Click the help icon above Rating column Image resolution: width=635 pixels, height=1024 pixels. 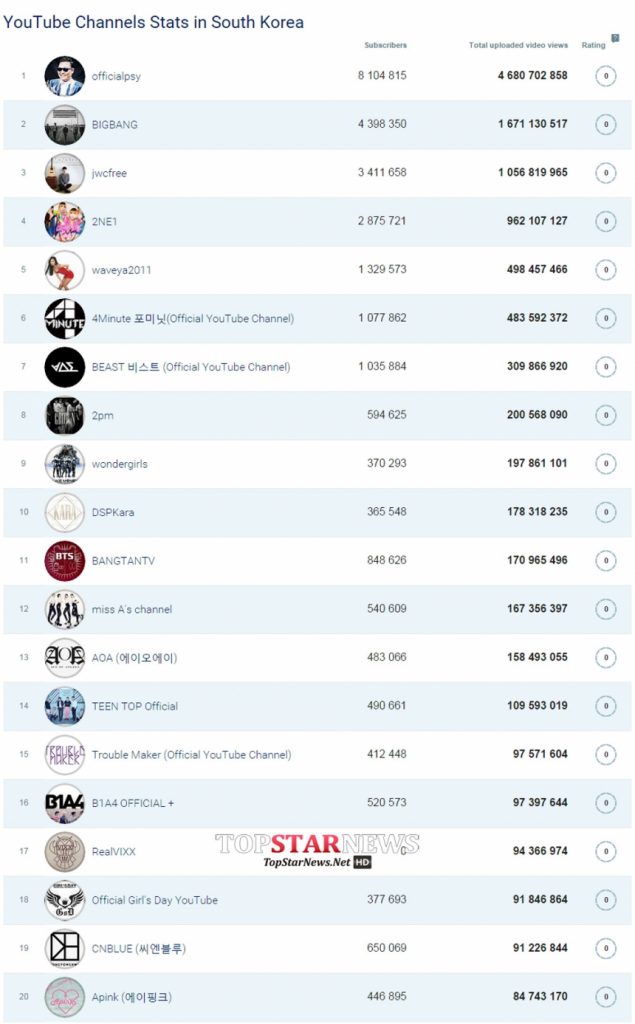point(615,38)
